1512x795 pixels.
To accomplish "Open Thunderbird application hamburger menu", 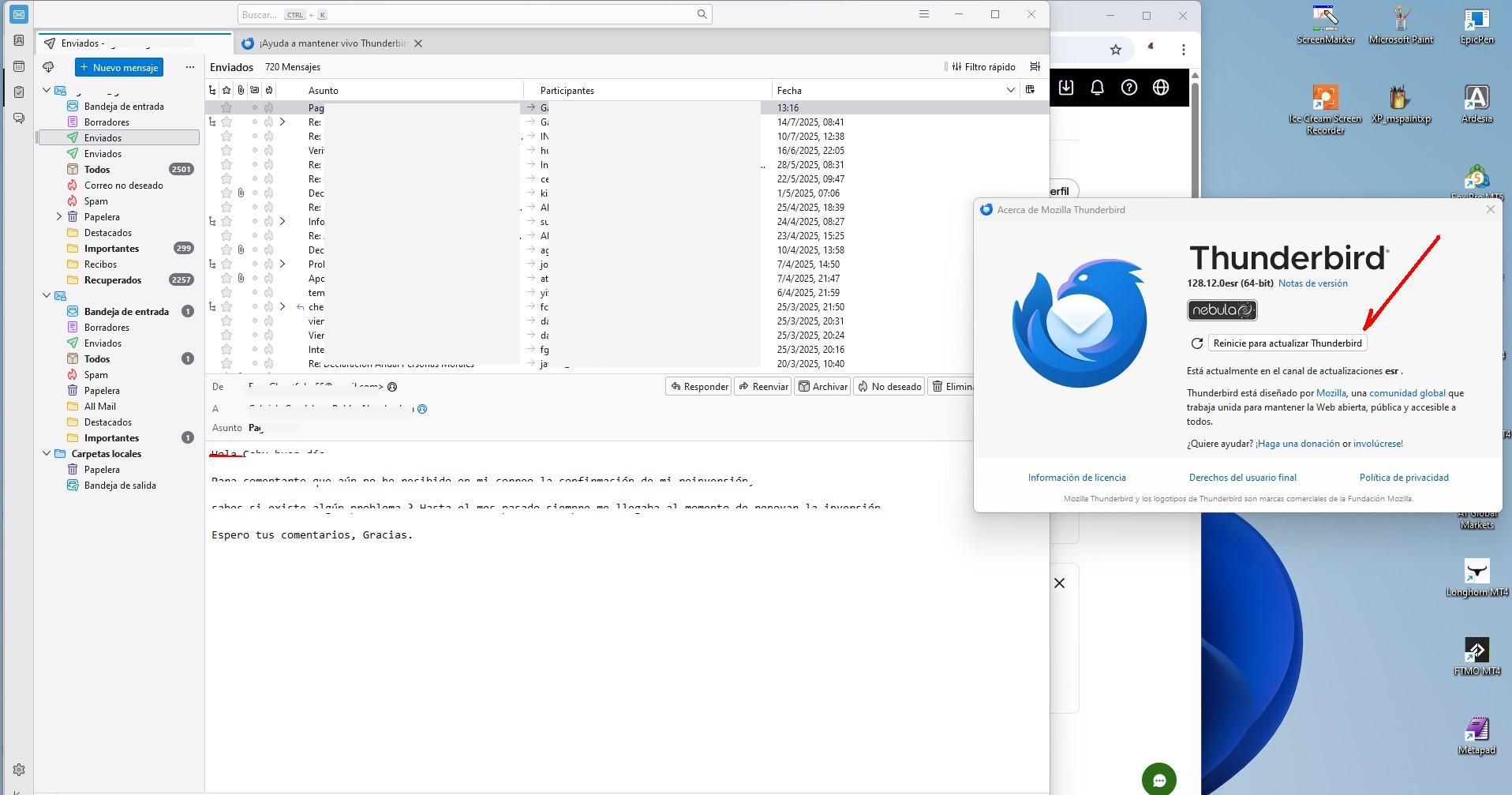I will [x=924, y=14].
